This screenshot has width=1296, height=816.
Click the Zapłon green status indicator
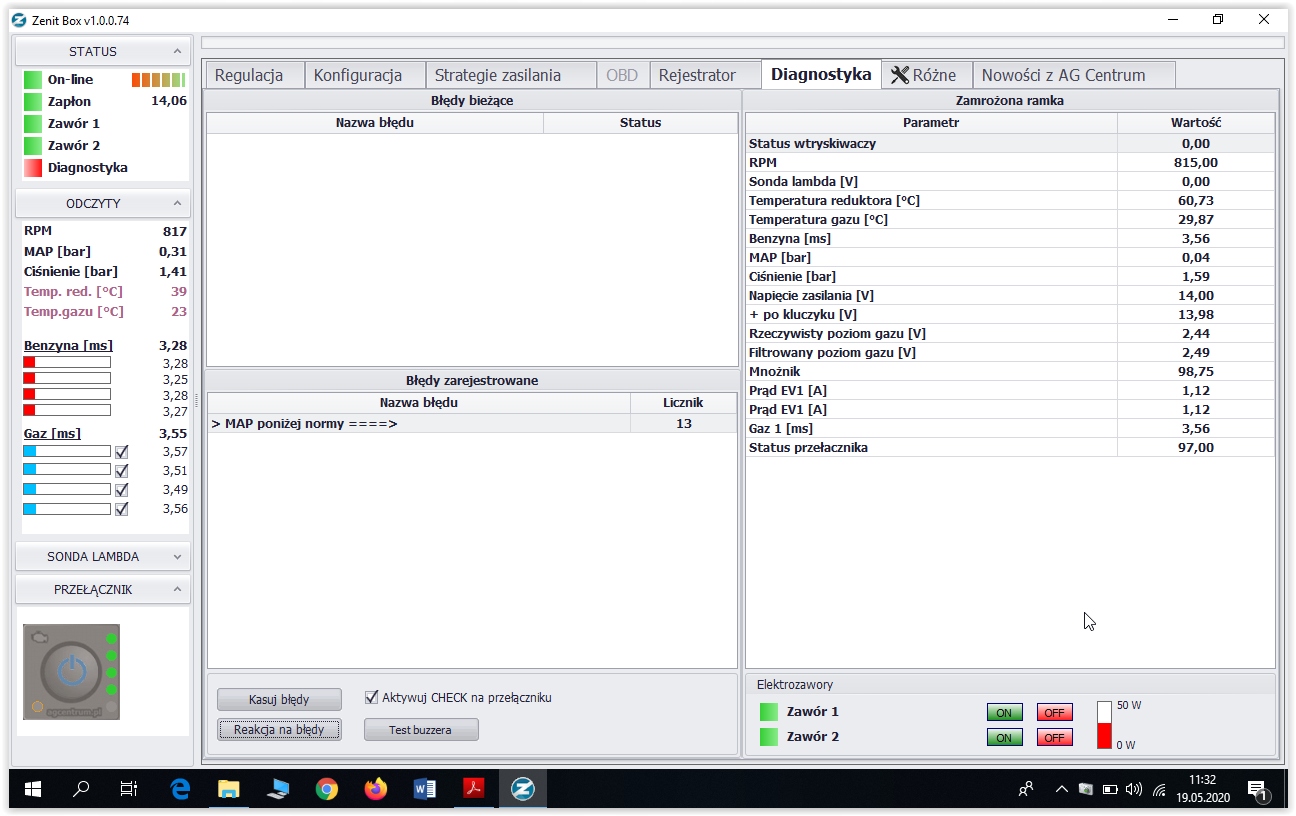tap(33, 101)
